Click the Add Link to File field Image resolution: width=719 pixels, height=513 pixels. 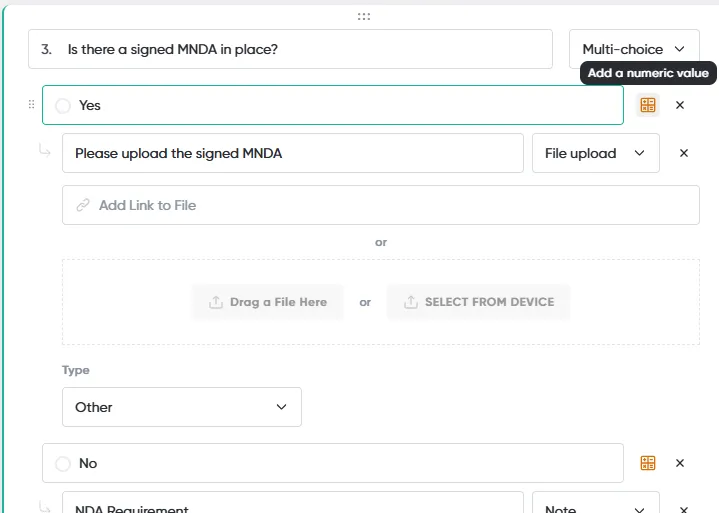[x=381, y=205]
